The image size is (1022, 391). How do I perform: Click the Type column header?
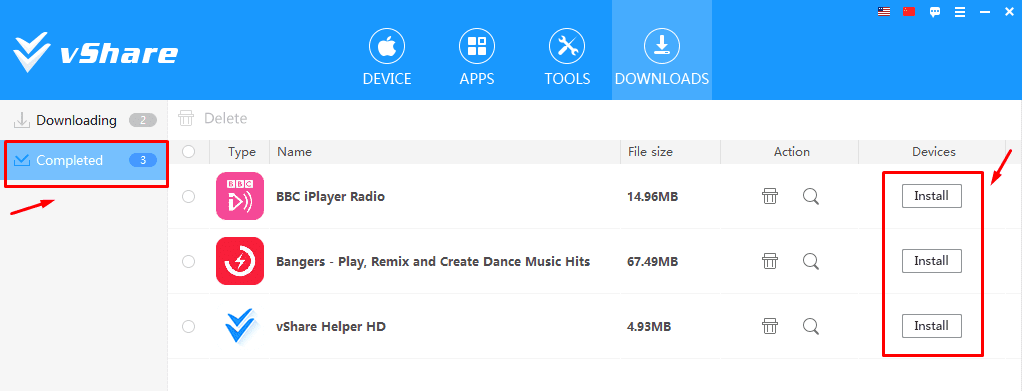tap(242, 152)
